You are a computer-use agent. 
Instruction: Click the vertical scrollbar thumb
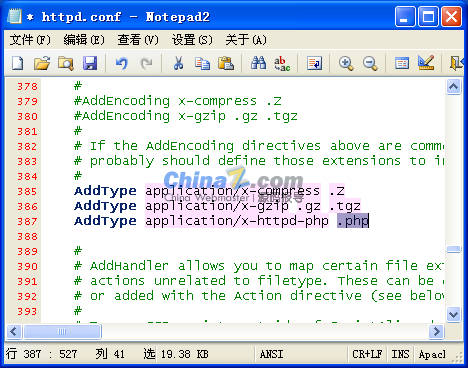pos(454,249)
